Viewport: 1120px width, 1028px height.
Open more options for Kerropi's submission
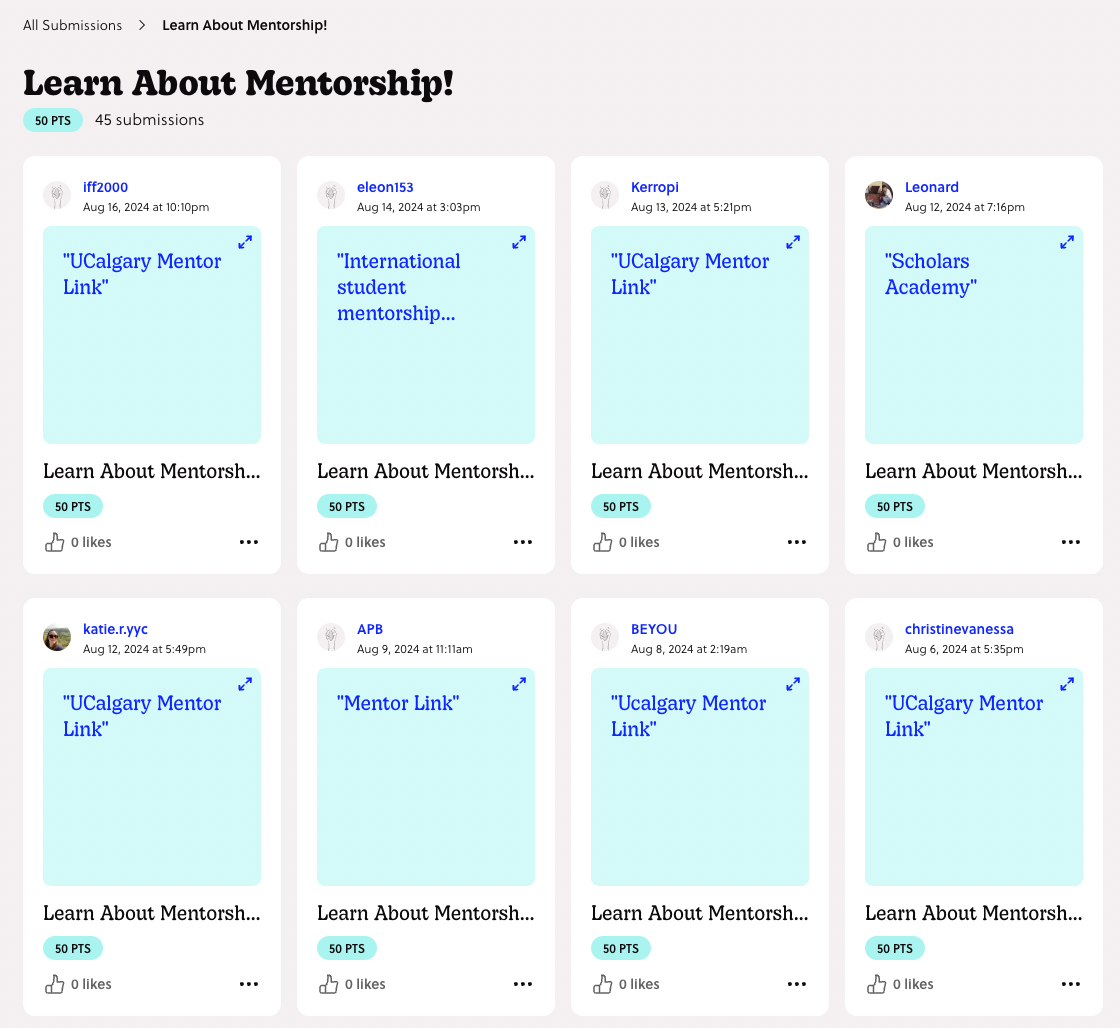click(797, 541)
